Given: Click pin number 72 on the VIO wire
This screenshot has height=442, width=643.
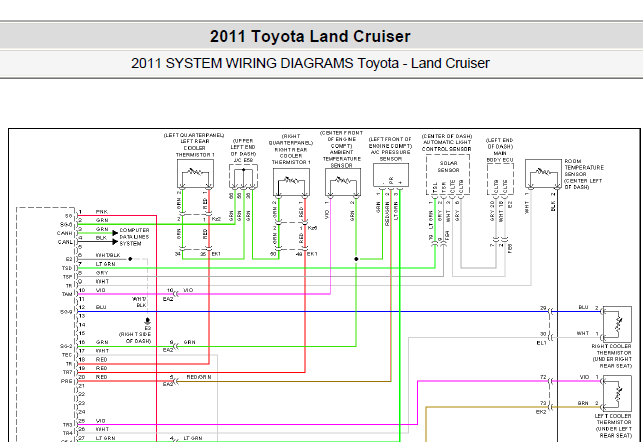Looking at the screenshot, I should [543, 377].
